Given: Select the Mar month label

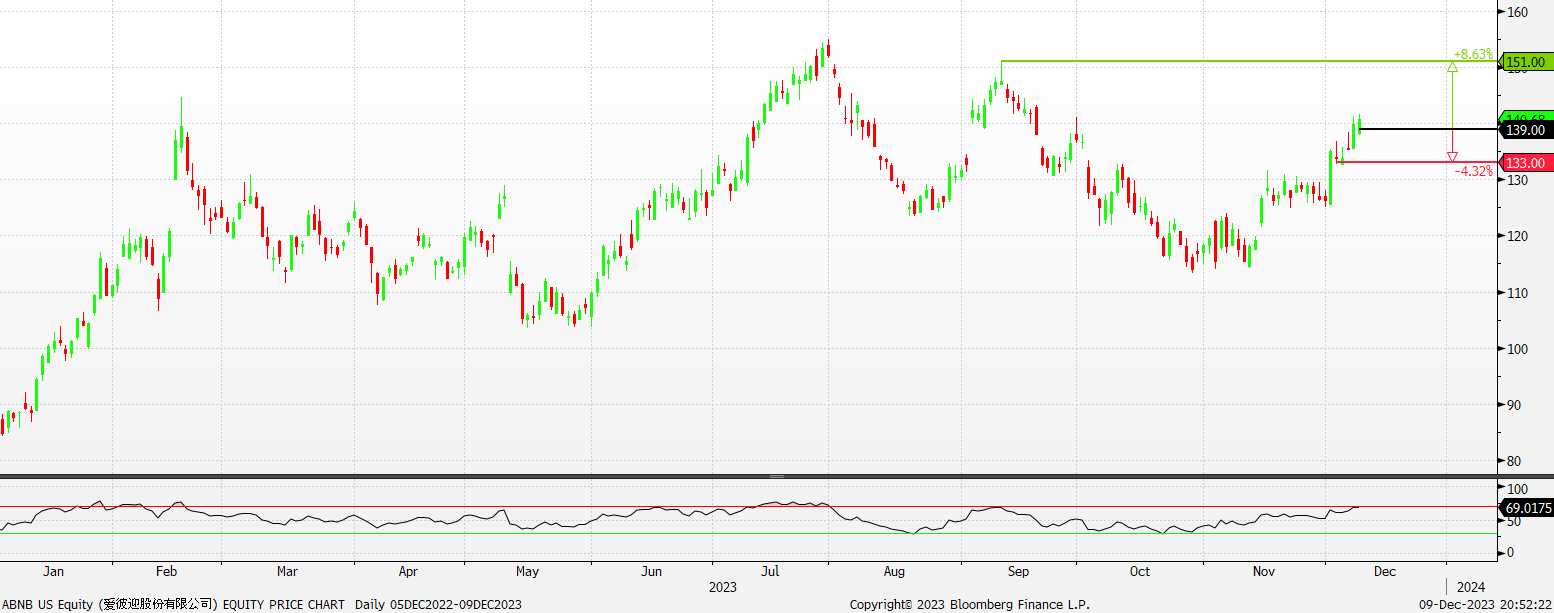Looking at the screenshot, I should (287, 572).
